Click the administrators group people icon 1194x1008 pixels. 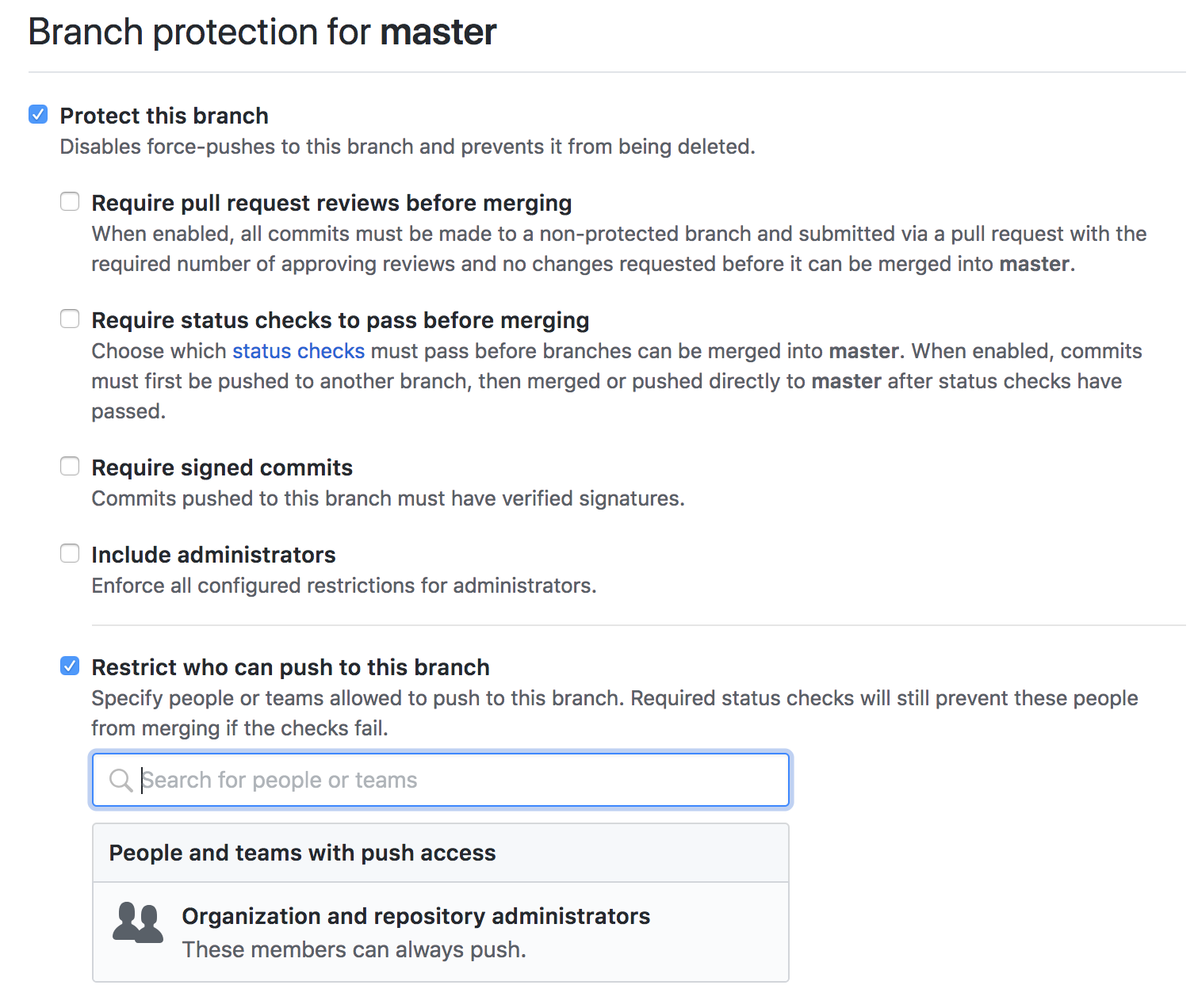click(137, 922)
